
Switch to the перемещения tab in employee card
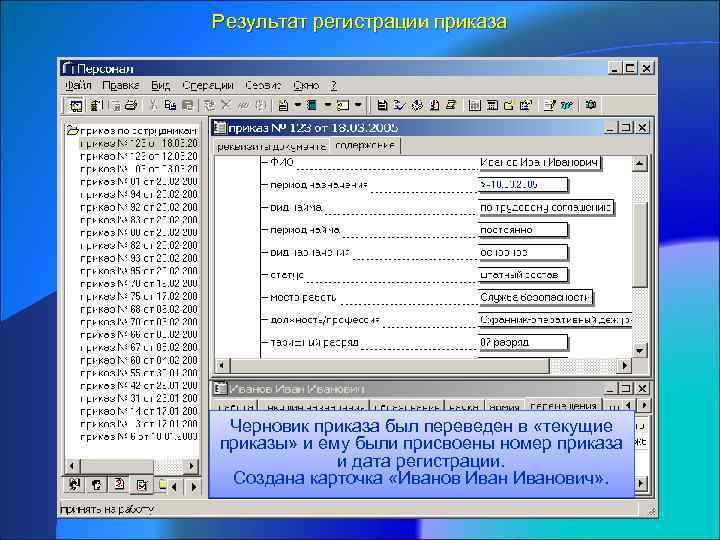[563, 405]
